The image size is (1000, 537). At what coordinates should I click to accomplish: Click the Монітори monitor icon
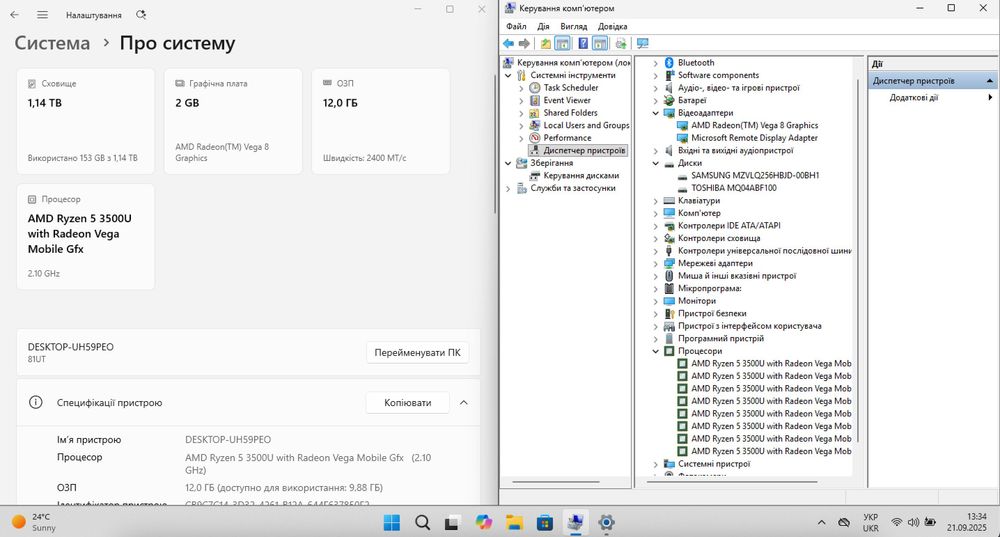pyautogui.click(x=669, y=300)
